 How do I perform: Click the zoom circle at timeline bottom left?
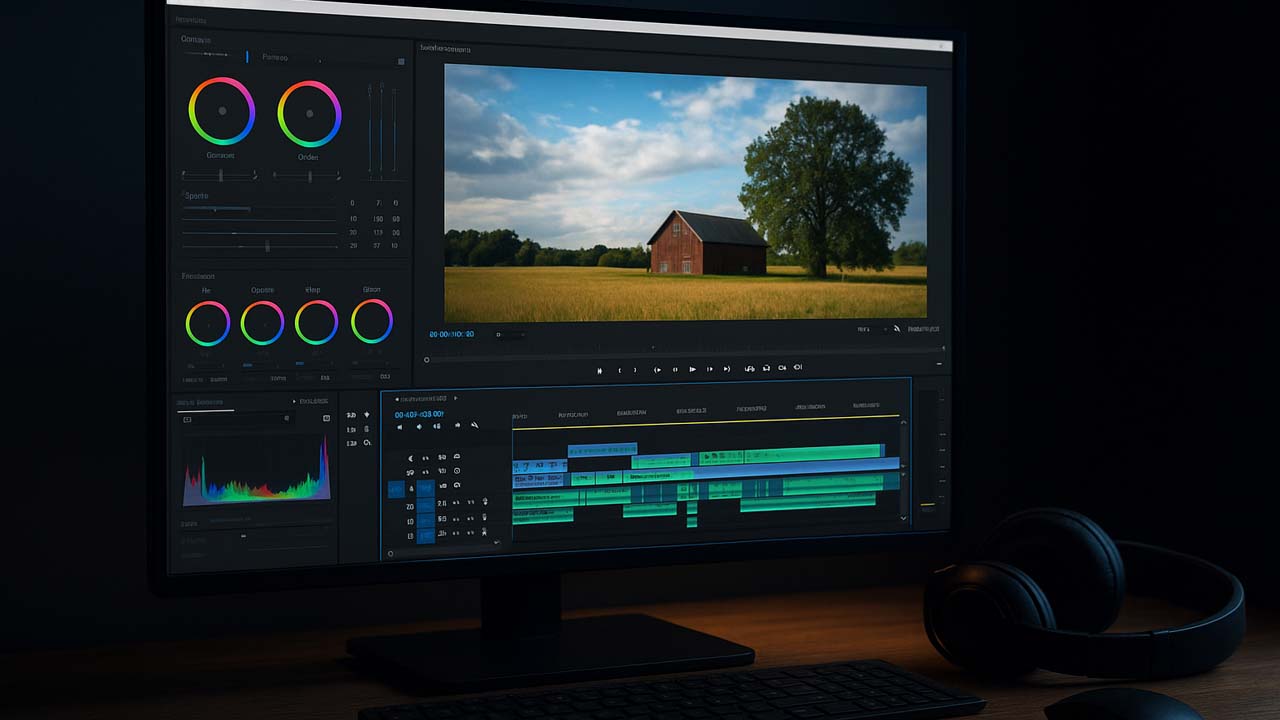click(x=390, y=553)
